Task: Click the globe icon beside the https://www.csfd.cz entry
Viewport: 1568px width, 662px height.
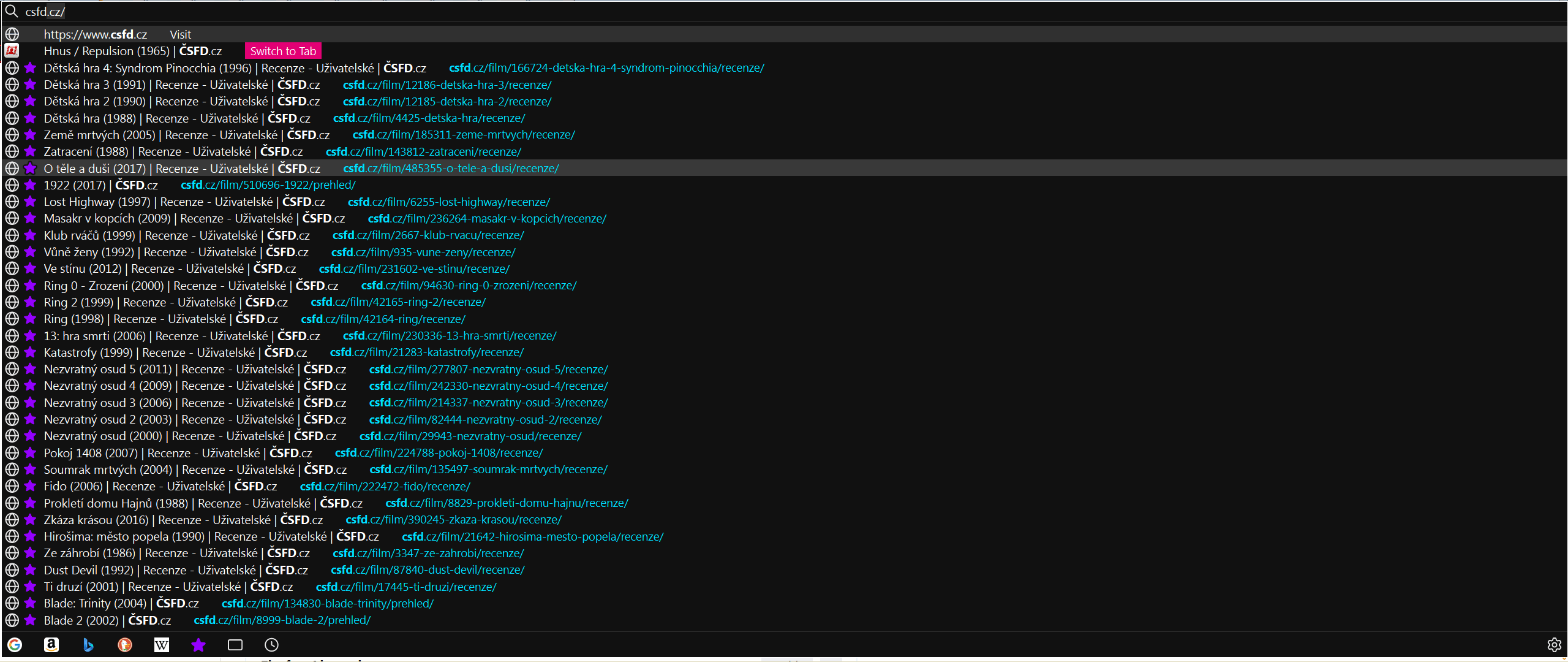Action: coord(12,34)
